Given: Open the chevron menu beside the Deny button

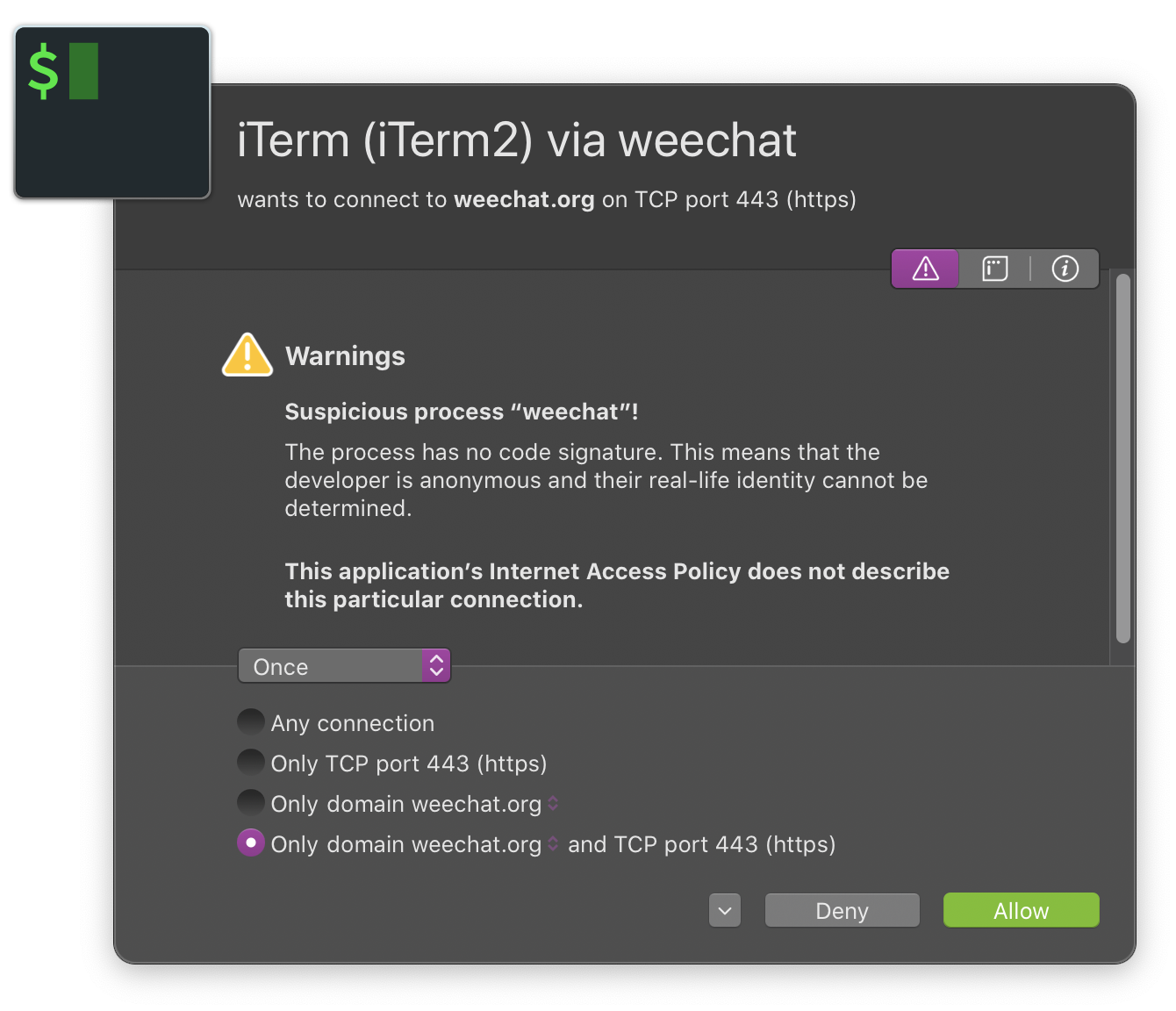Looking at the screenshot, I should tap(724, 910).
